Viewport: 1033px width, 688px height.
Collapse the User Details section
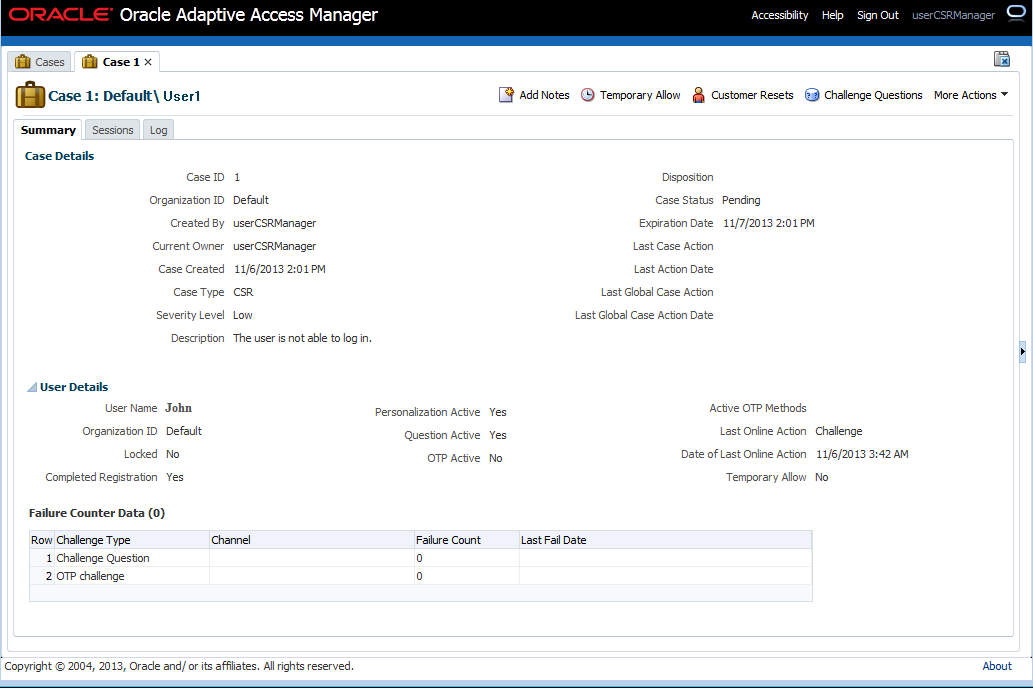click(x=32, y=387)
